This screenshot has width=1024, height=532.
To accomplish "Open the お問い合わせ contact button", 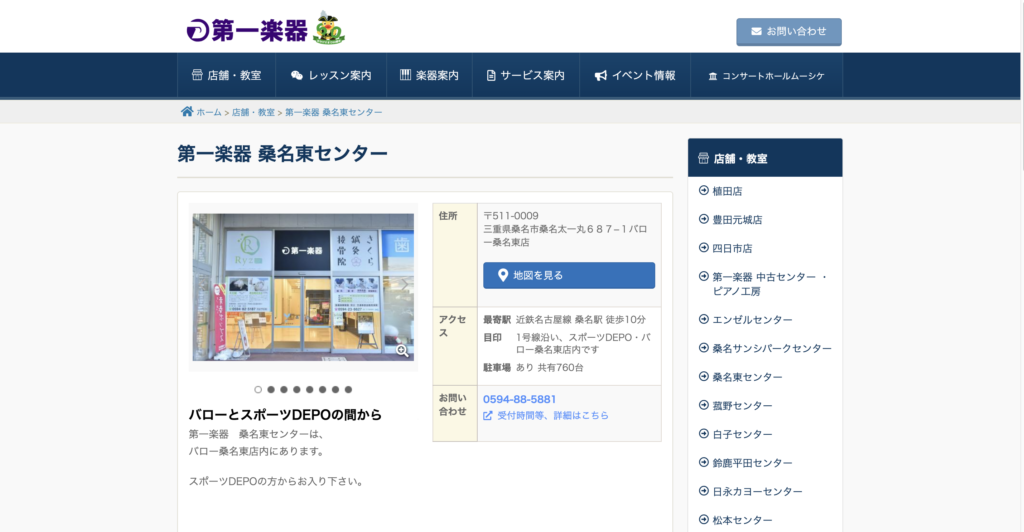I will point(788,31).
